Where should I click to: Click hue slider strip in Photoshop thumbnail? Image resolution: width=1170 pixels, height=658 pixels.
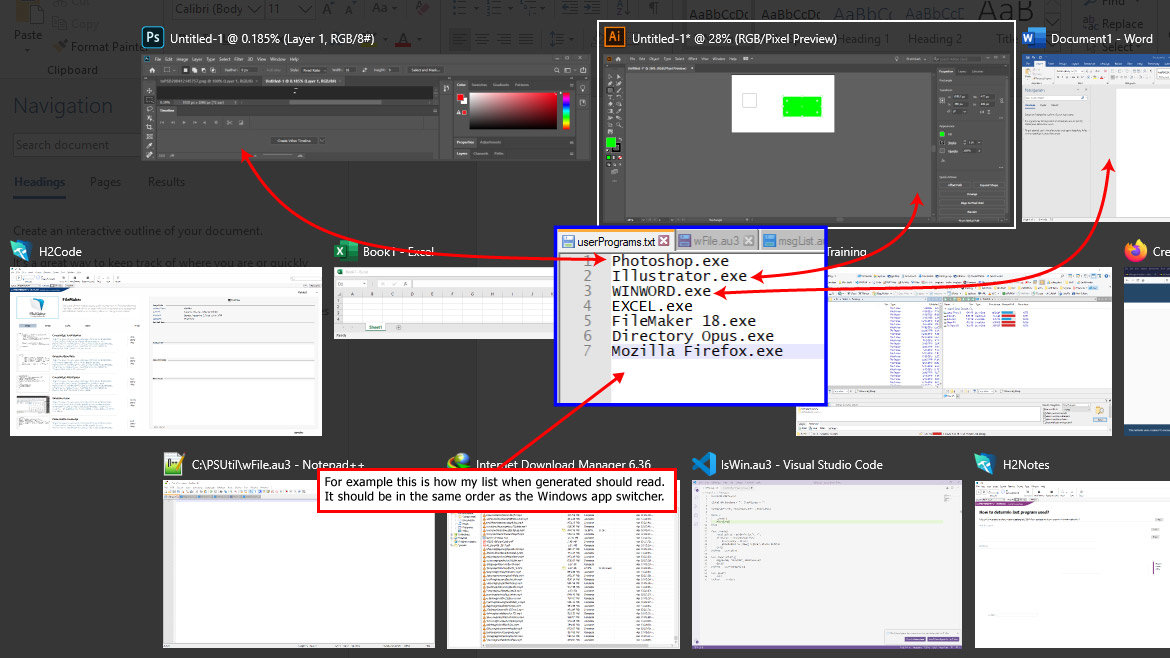pyautogui.click(x=566, y=110)
